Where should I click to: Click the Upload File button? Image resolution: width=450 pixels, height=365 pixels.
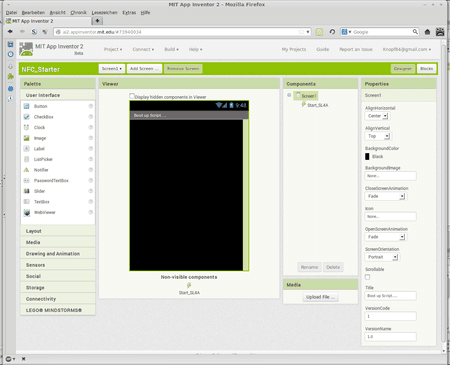point(320,297)
